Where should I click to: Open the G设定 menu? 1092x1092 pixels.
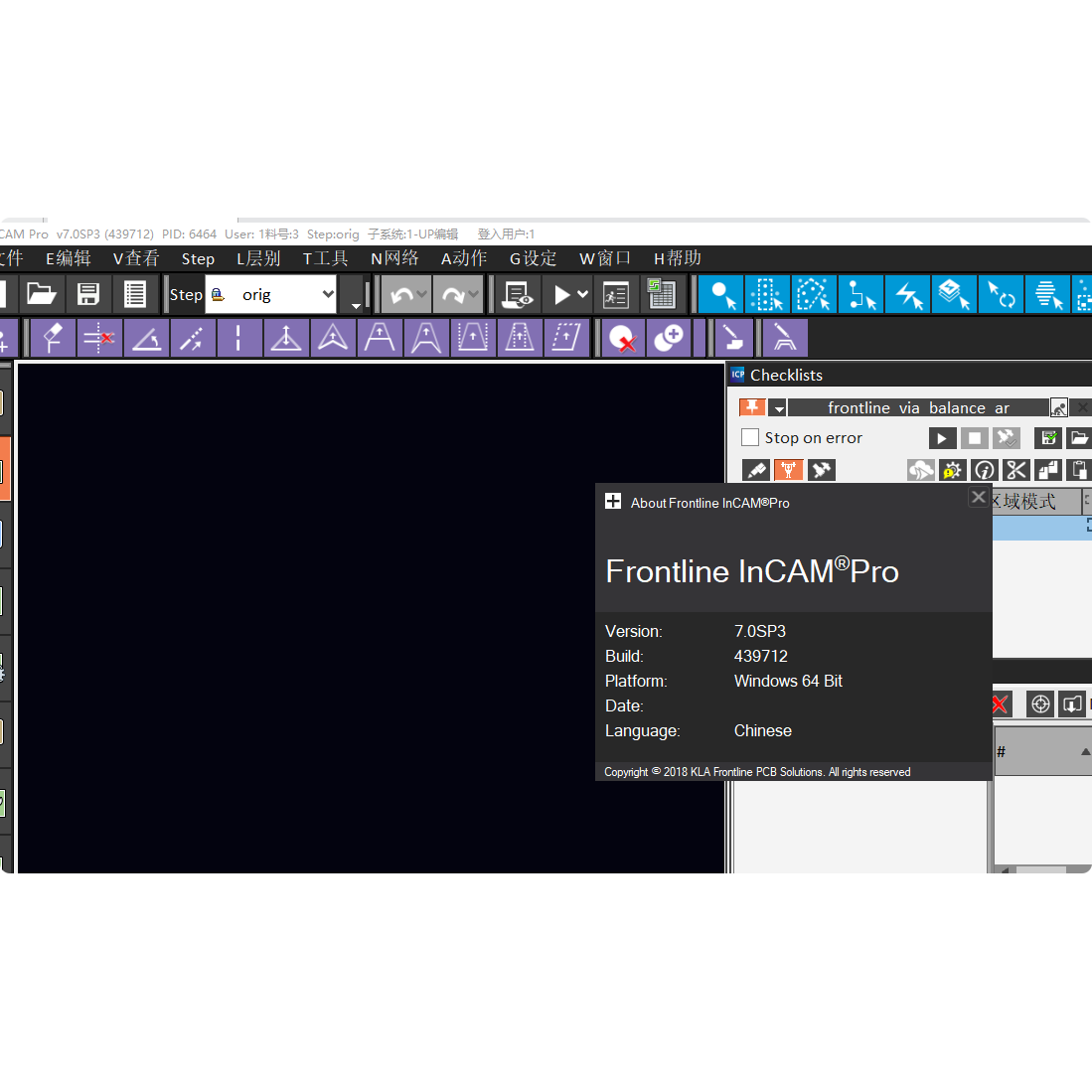(533, 258)
